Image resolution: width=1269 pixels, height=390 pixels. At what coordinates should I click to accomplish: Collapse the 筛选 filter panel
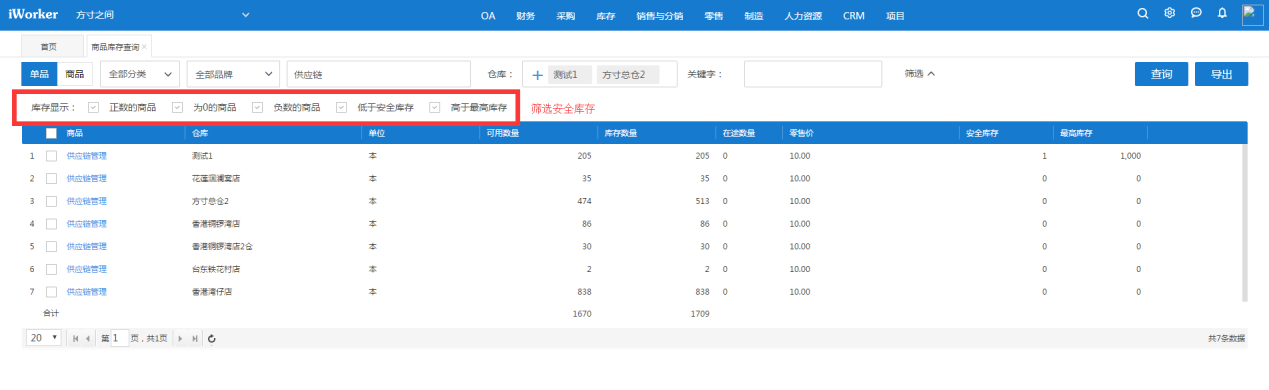click(x=920, y=74)
